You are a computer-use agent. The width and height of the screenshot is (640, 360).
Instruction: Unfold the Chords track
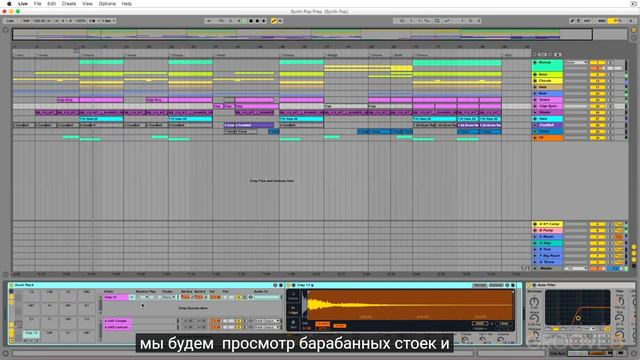(x=535, y=81)
